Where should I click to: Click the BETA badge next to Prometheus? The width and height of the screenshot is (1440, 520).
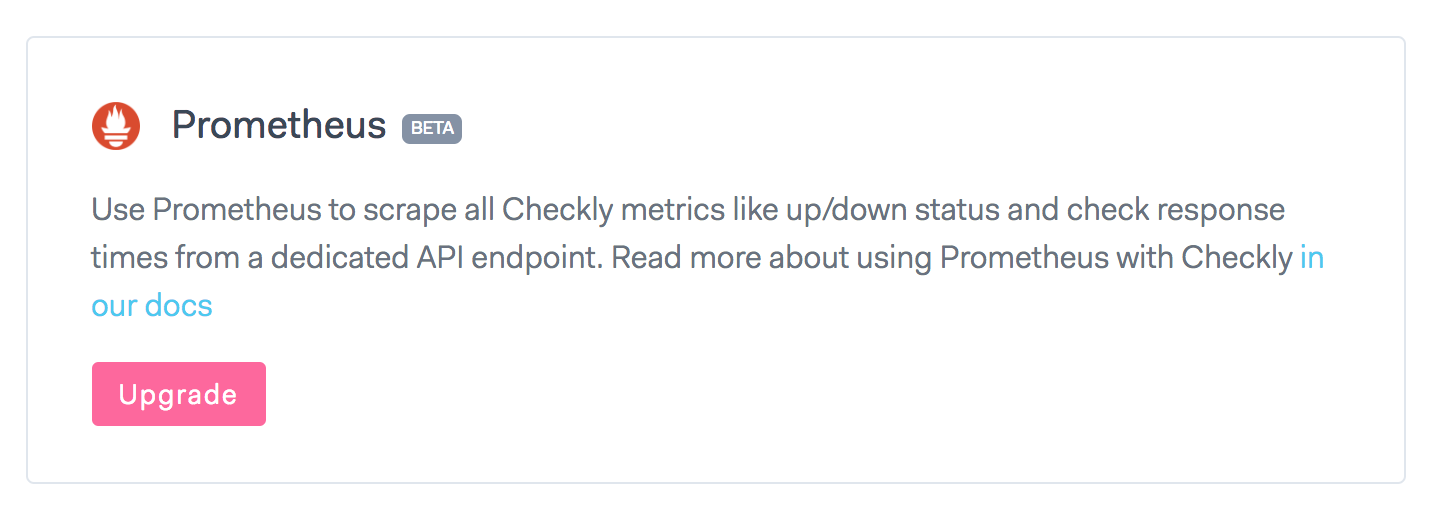click(x=432, y=129)
